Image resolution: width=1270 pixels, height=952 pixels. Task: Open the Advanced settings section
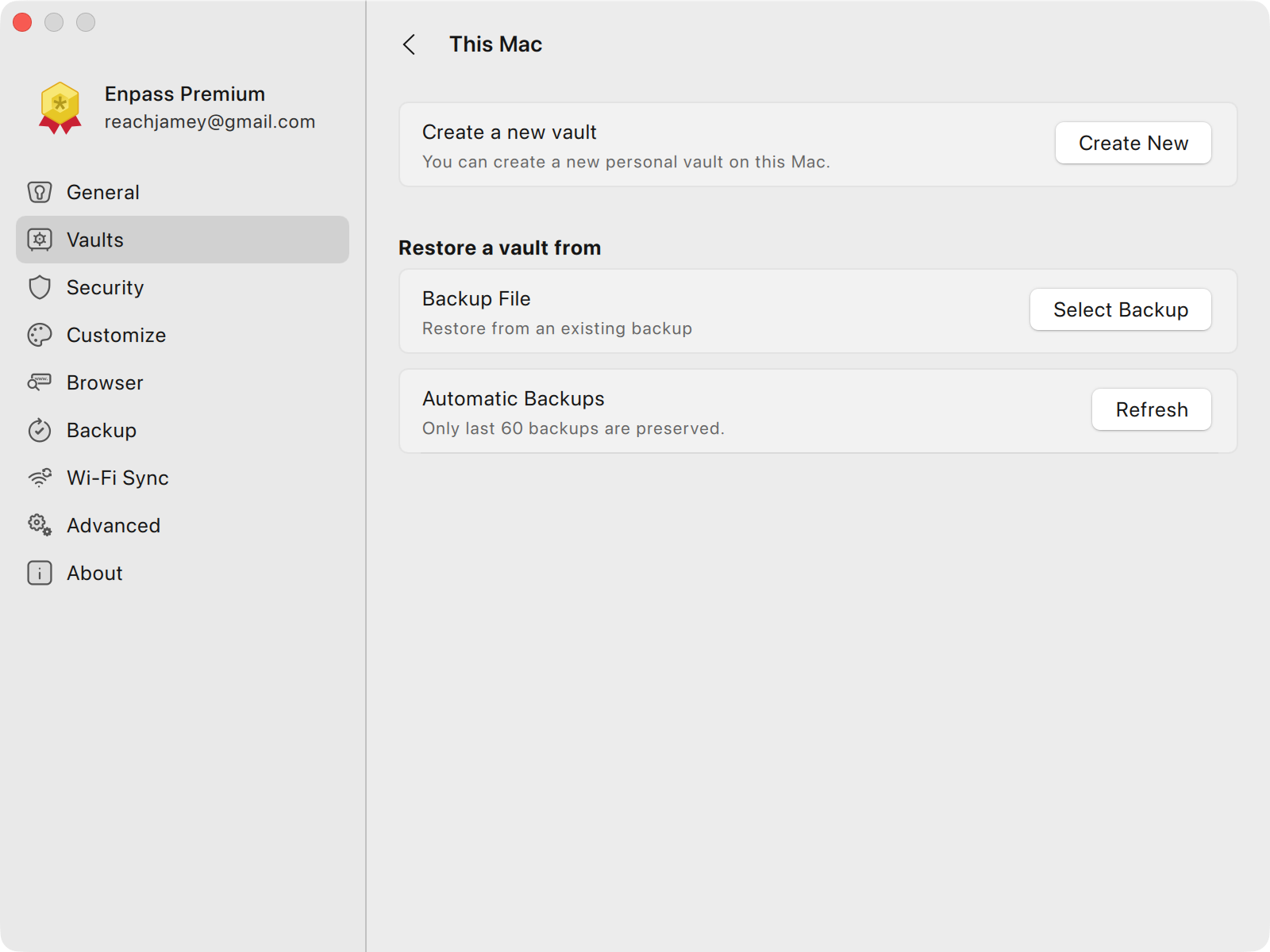[x=183, y=525]
